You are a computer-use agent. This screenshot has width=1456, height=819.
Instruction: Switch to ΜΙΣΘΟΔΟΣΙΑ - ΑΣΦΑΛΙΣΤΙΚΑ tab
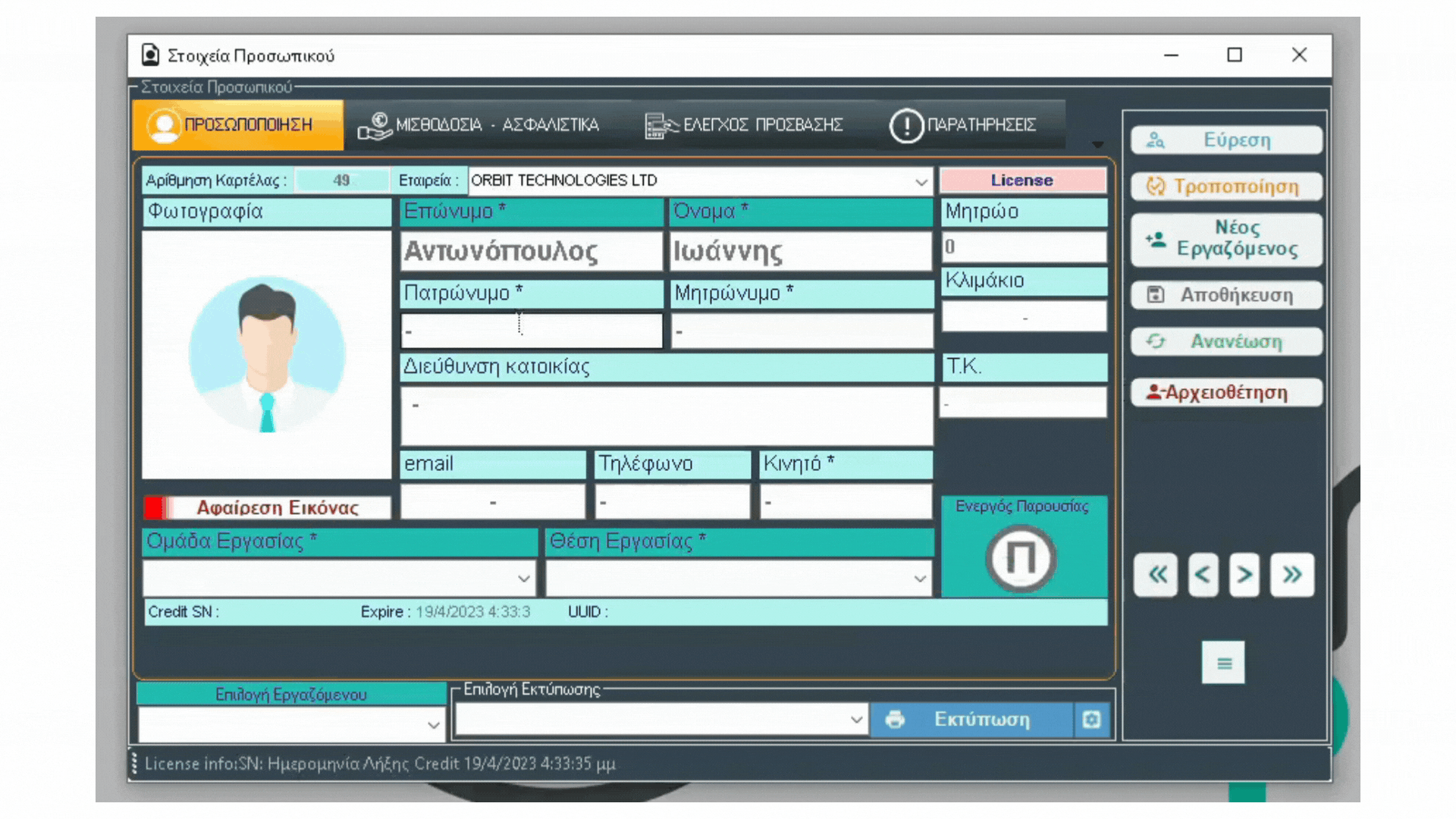[x=485, y=125]
